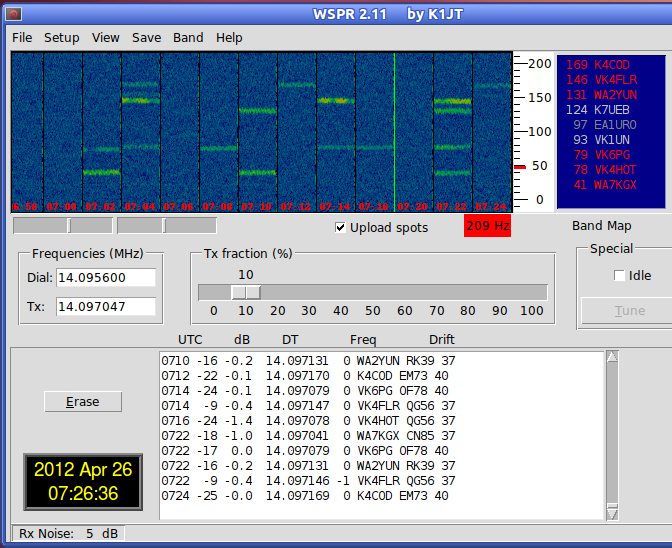The image size is (672, 548).
Task: Select VK1UN entry in band map
Action: (601, 140)
